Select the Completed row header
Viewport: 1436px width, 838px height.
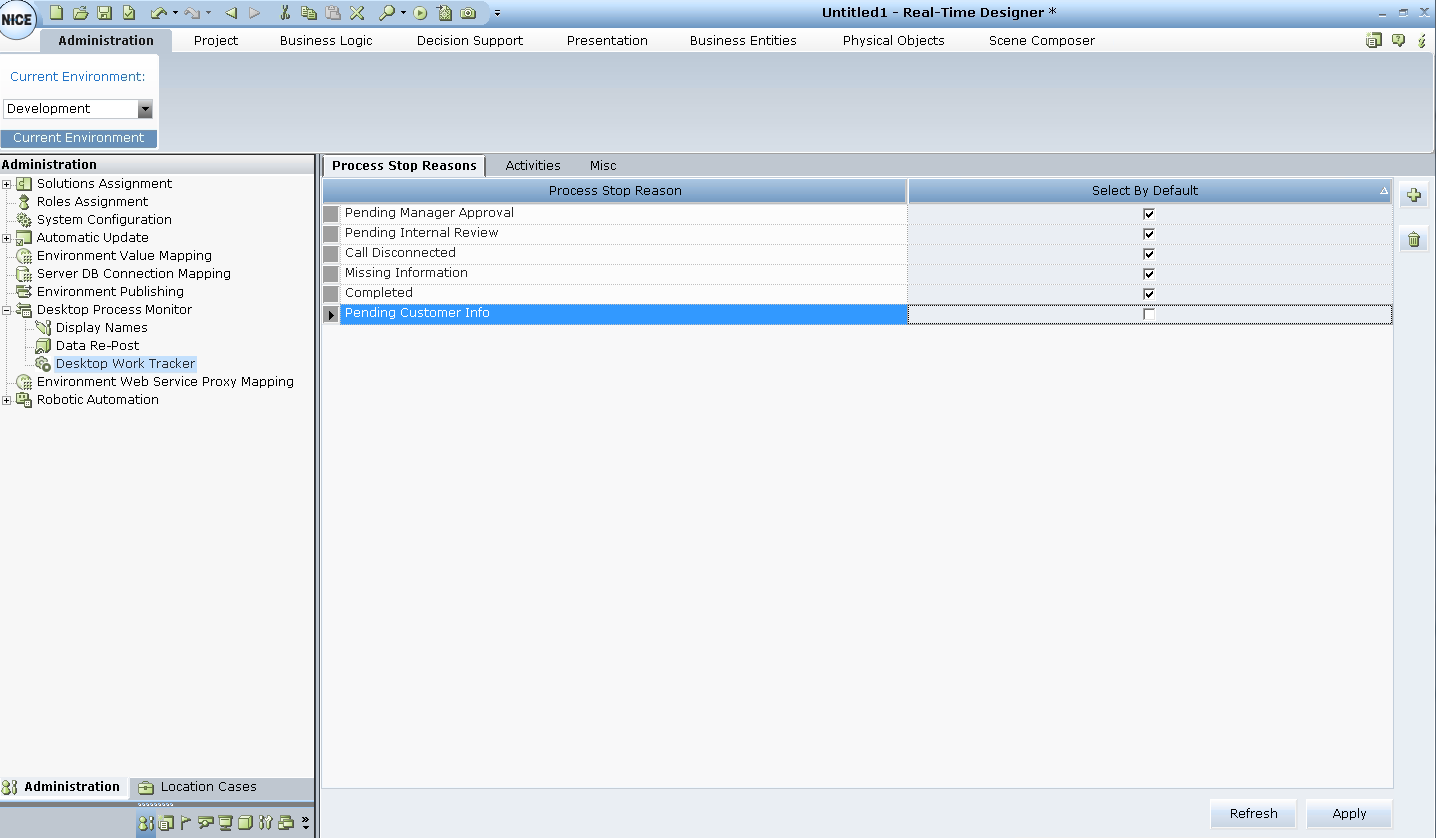331,294
